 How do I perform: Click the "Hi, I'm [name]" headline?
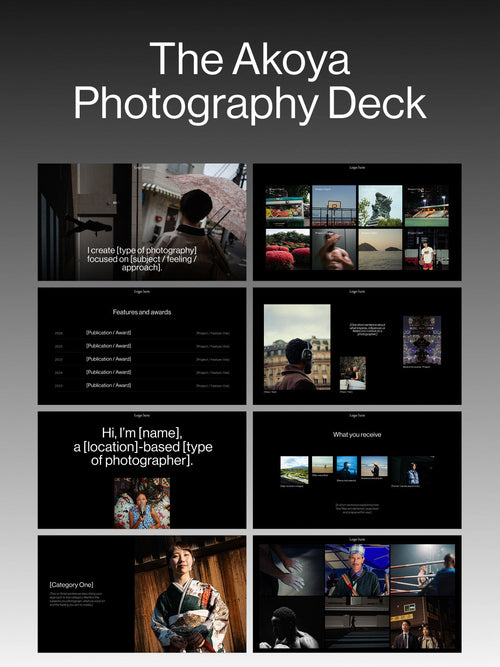click(x=143, y=447)
